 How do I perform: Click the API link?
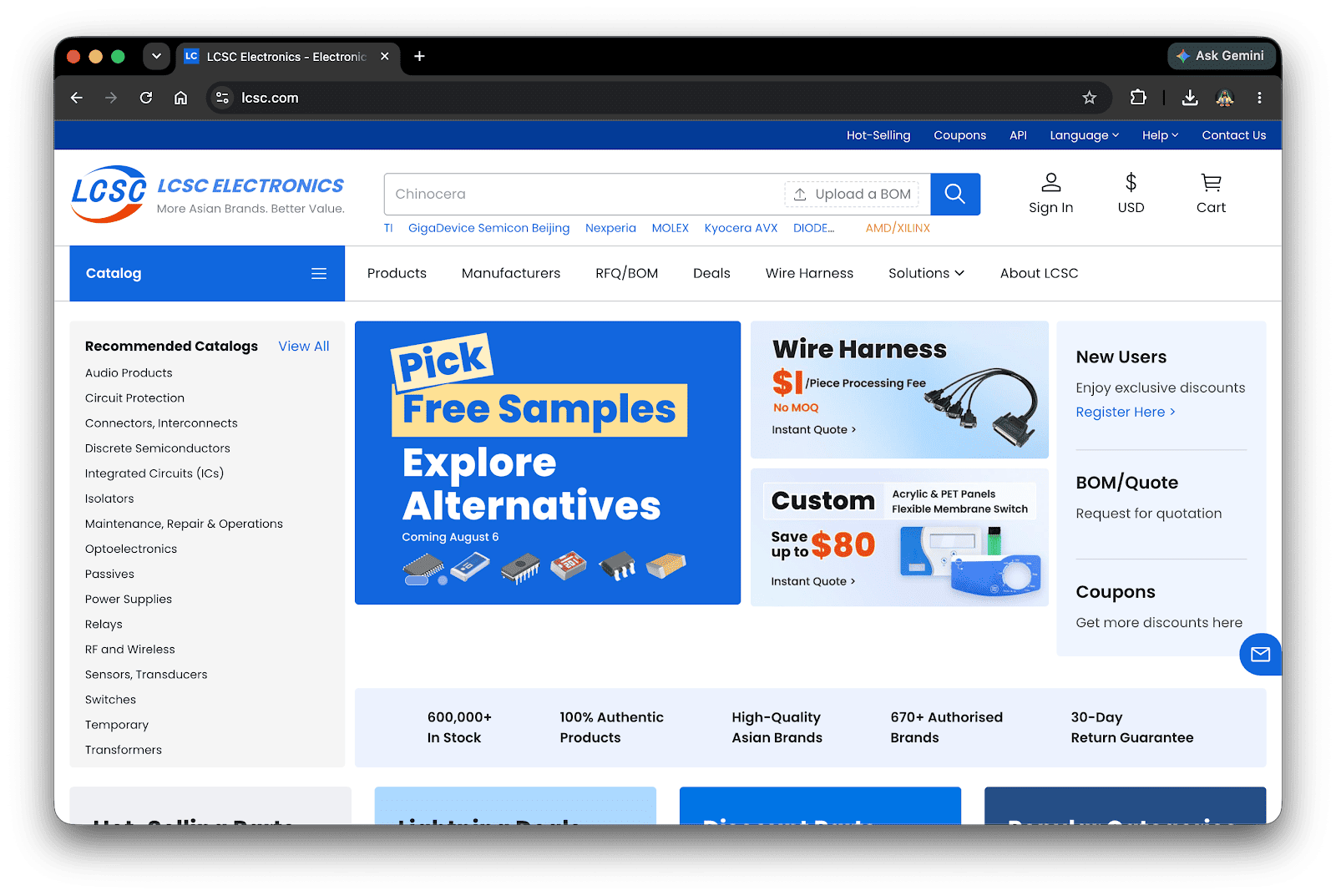click(x=1018, y=135)
